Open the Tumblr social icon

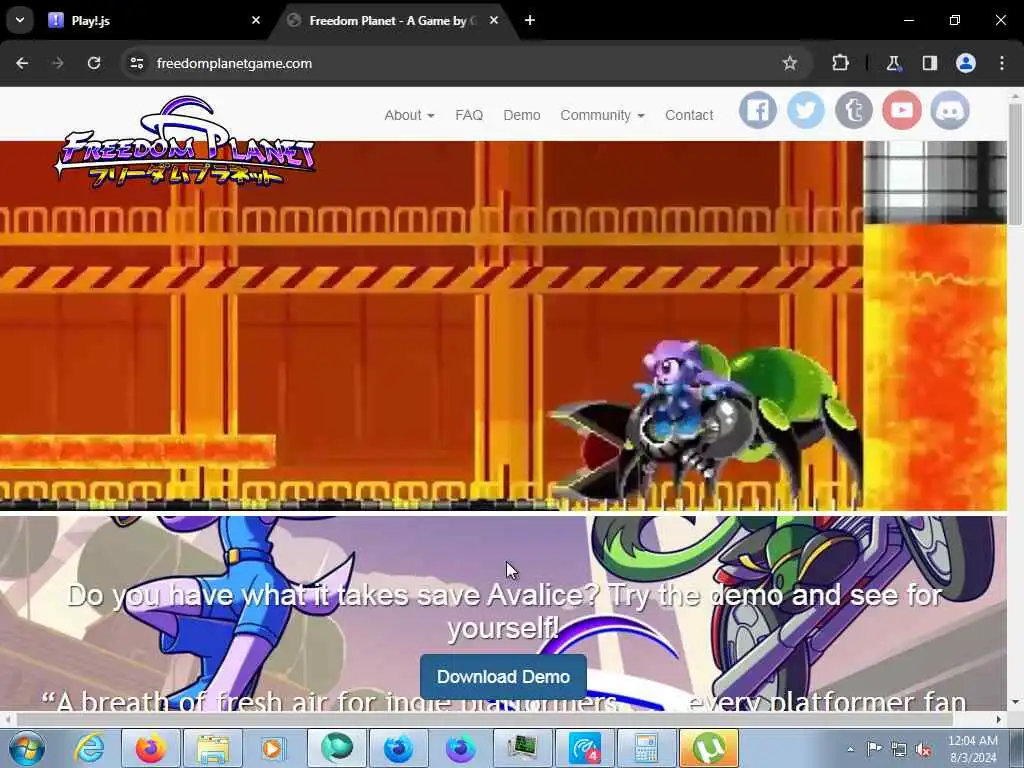pos(854,110)
